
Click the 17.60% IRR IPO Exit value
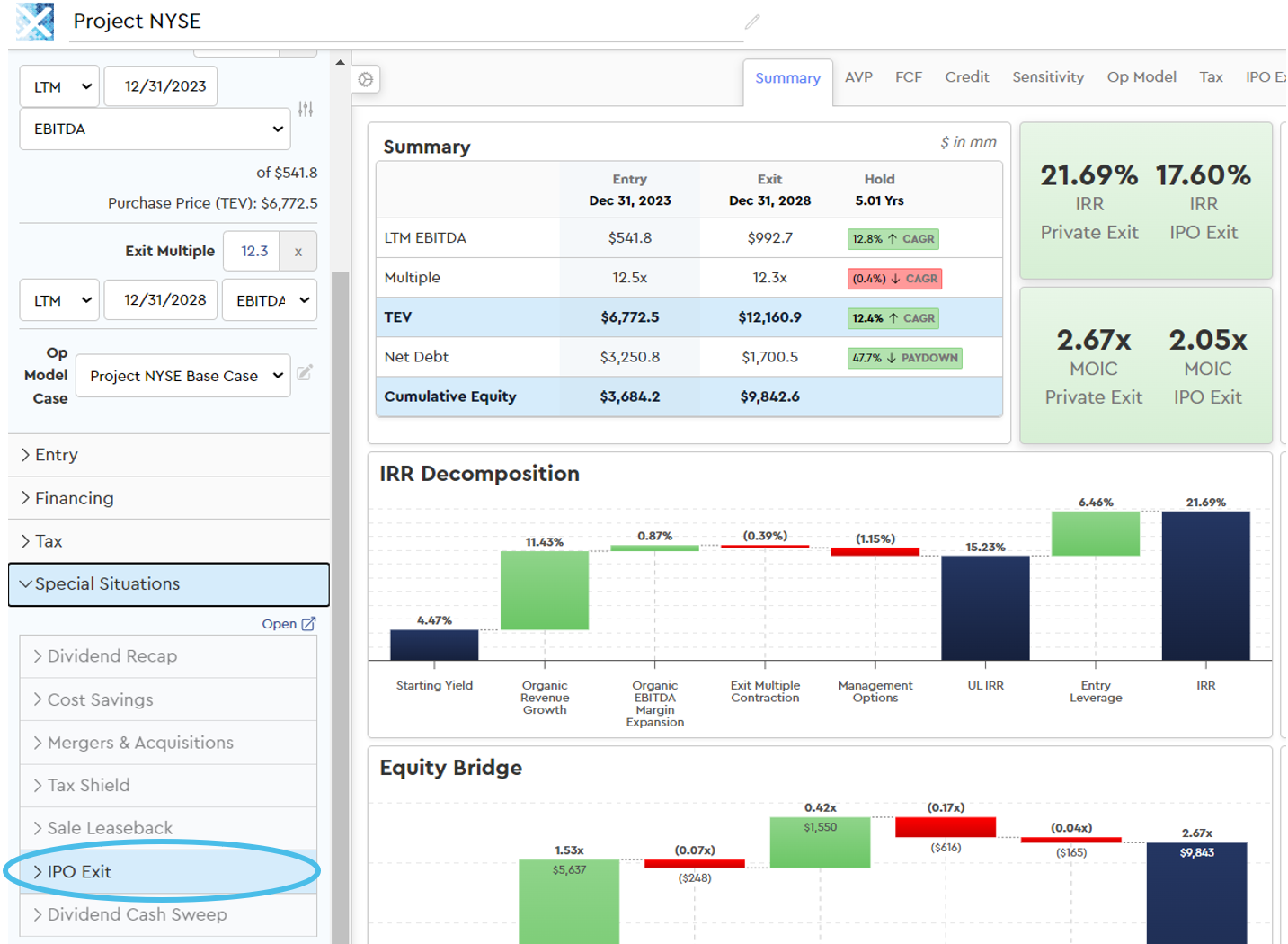coord(1204,174)
